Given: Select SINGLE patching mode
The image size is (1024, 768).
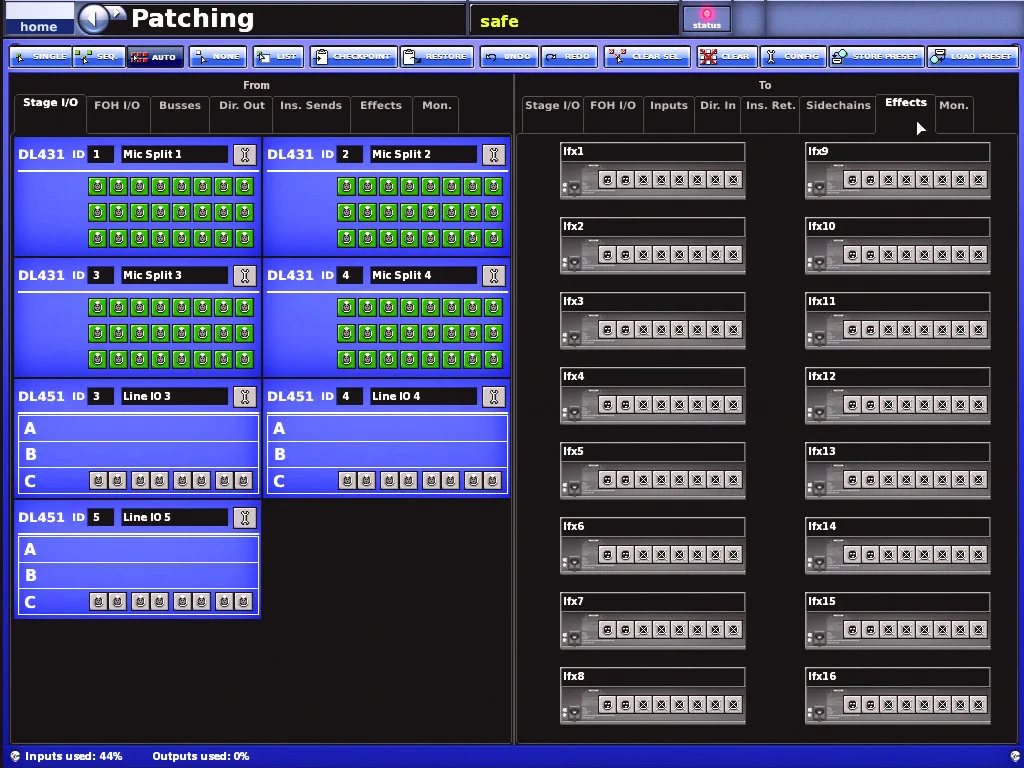Looking at the screenshot, I should (x=40, y=57).
